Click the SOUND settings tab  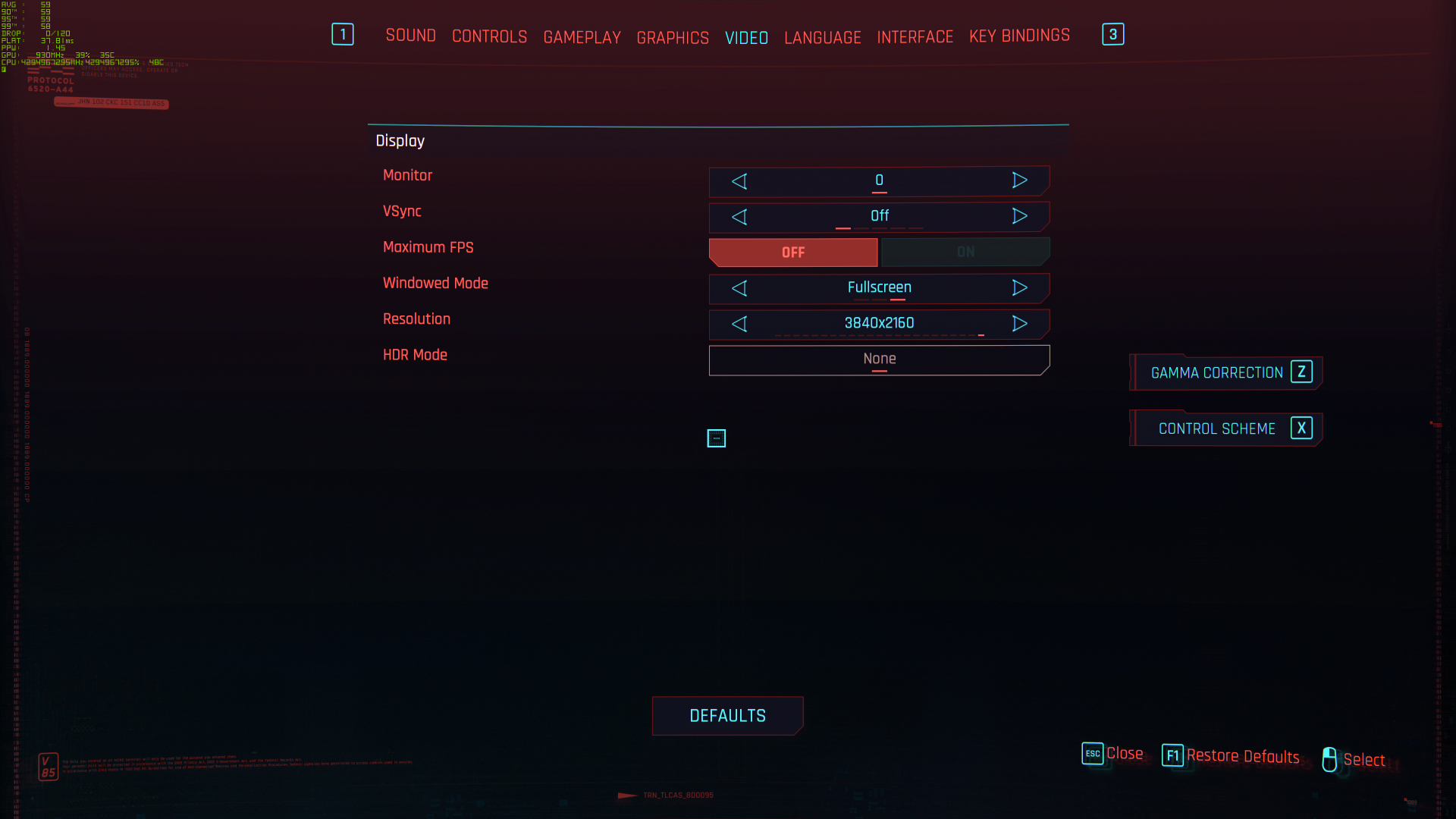click(410, 35)
